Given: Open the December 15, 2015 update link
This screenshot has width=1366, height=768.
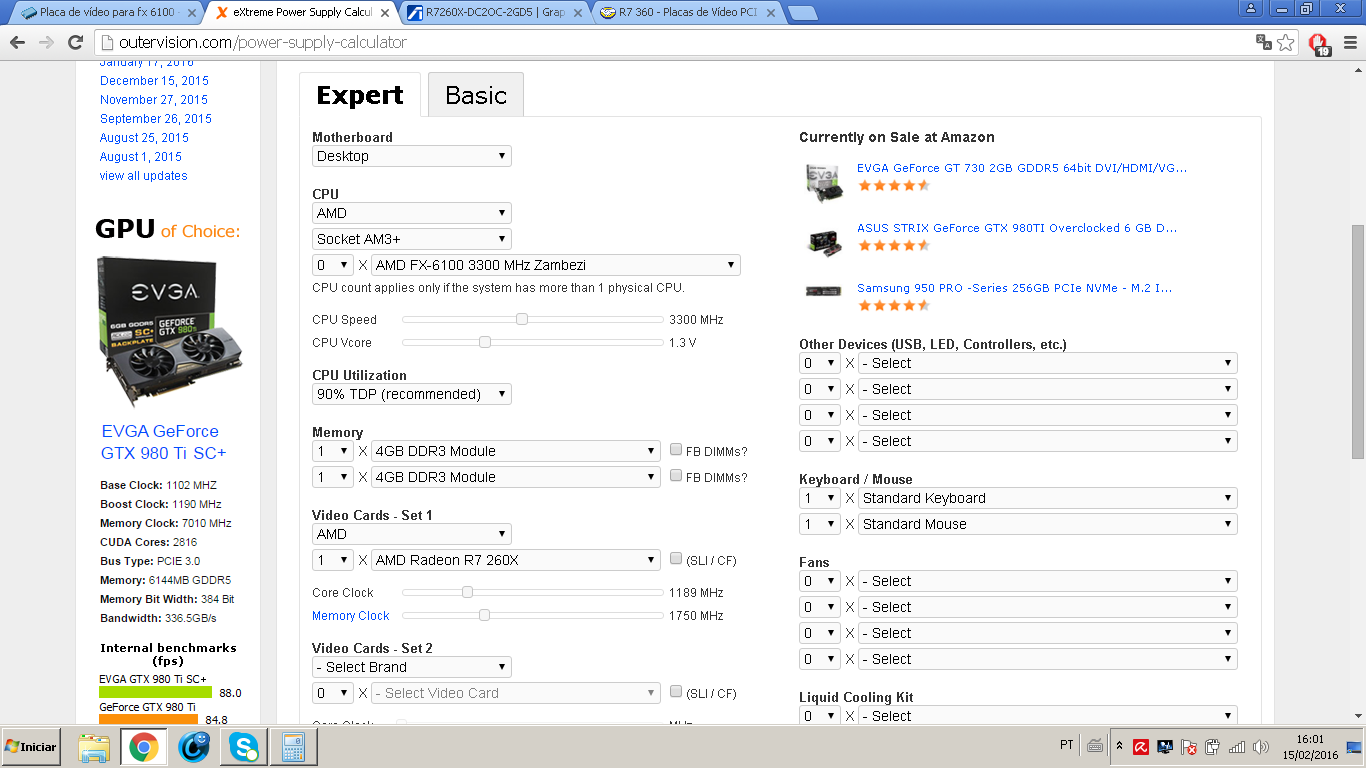Looking at the screenshot, I should tap(154, 81).
